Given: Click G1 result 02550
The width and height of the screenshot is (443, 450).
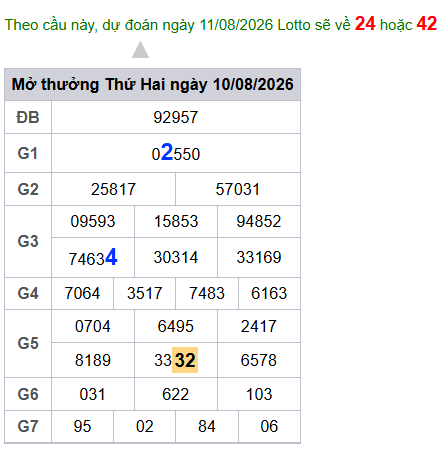Looking at the screenshot, I should 176,153.
